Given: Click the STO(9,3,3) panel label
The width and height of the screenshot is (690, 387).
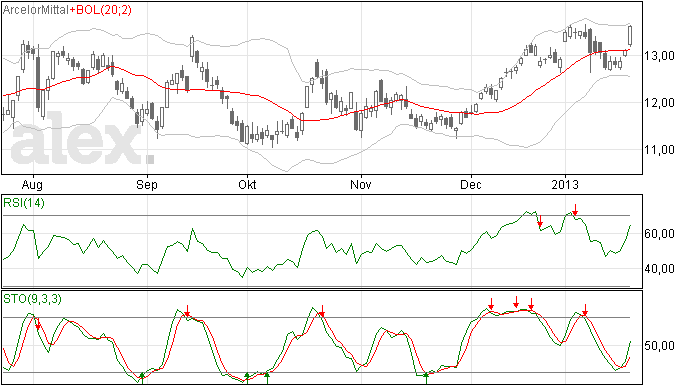Looking at the screenshot, I should (32, 299).
